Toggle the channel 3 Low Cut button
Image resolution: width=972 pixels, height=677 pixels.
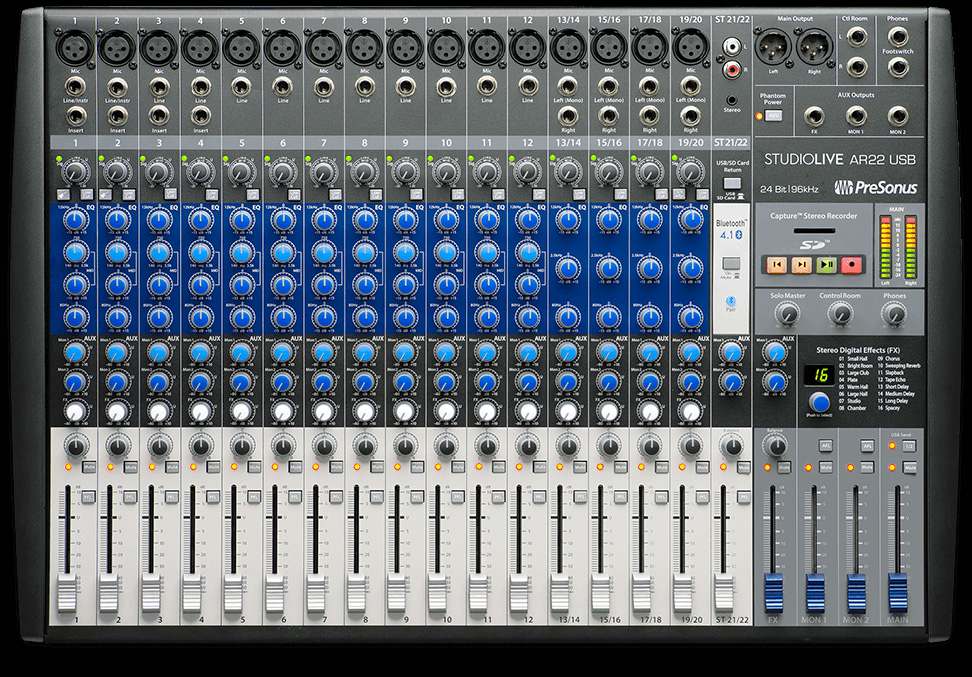coord(170,194)
